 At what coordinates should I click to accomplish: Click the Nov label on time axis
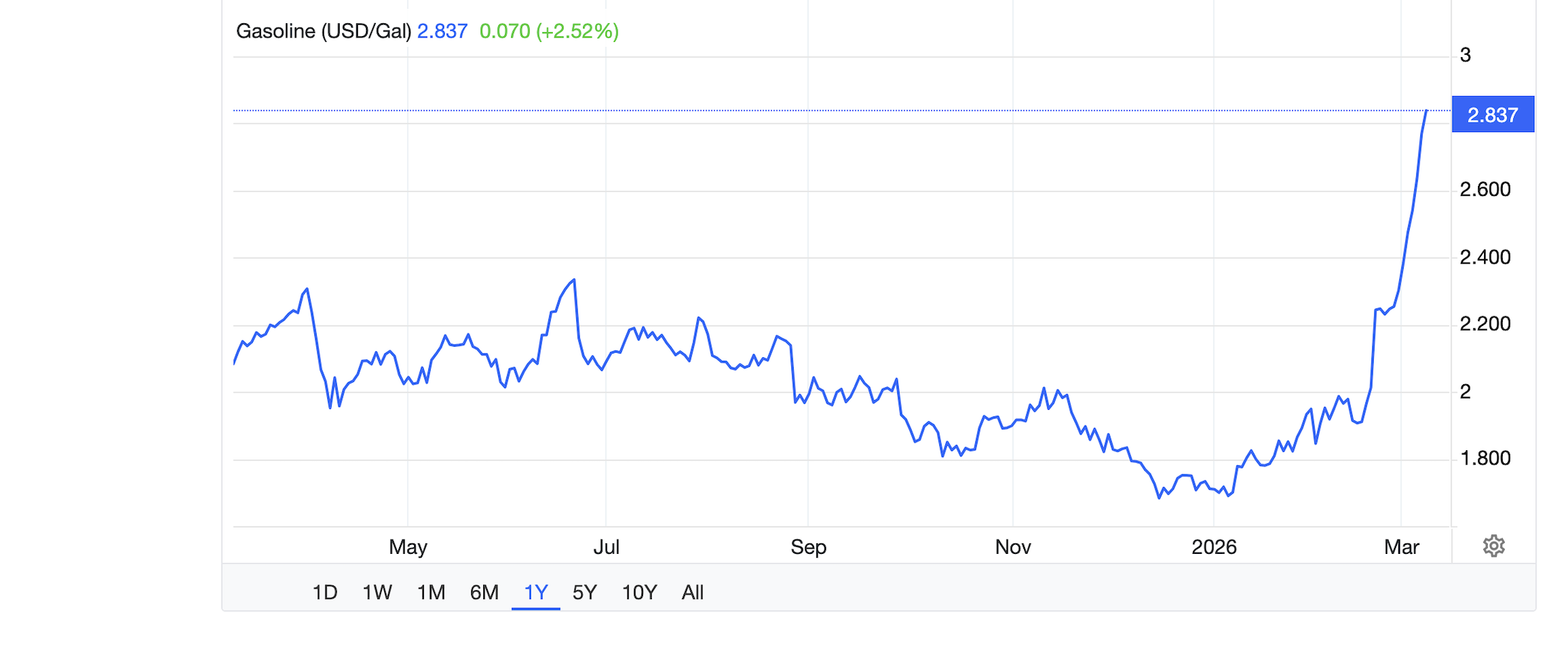1013,547
